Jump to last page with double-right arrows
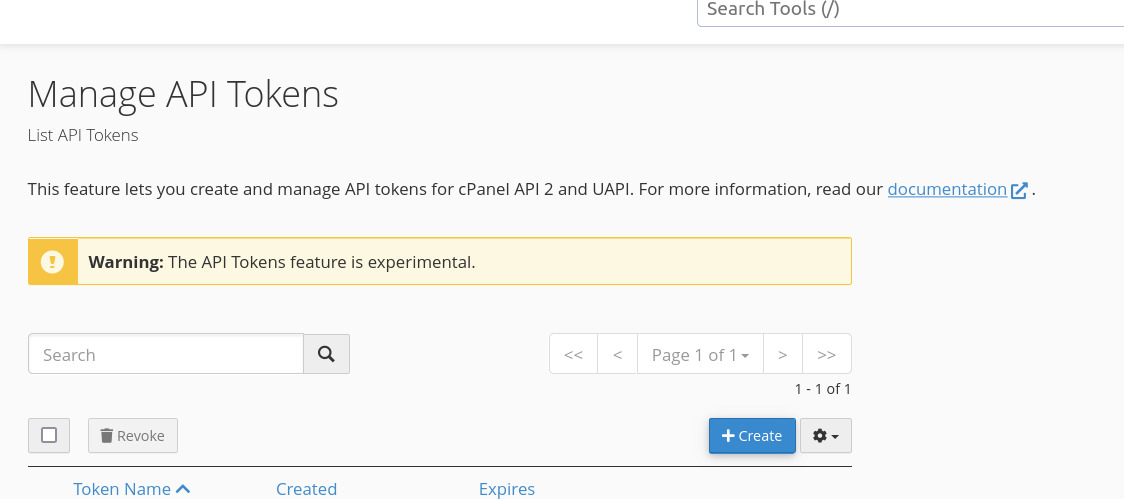Screen dimensions: 1124x499 click(826, 354)
